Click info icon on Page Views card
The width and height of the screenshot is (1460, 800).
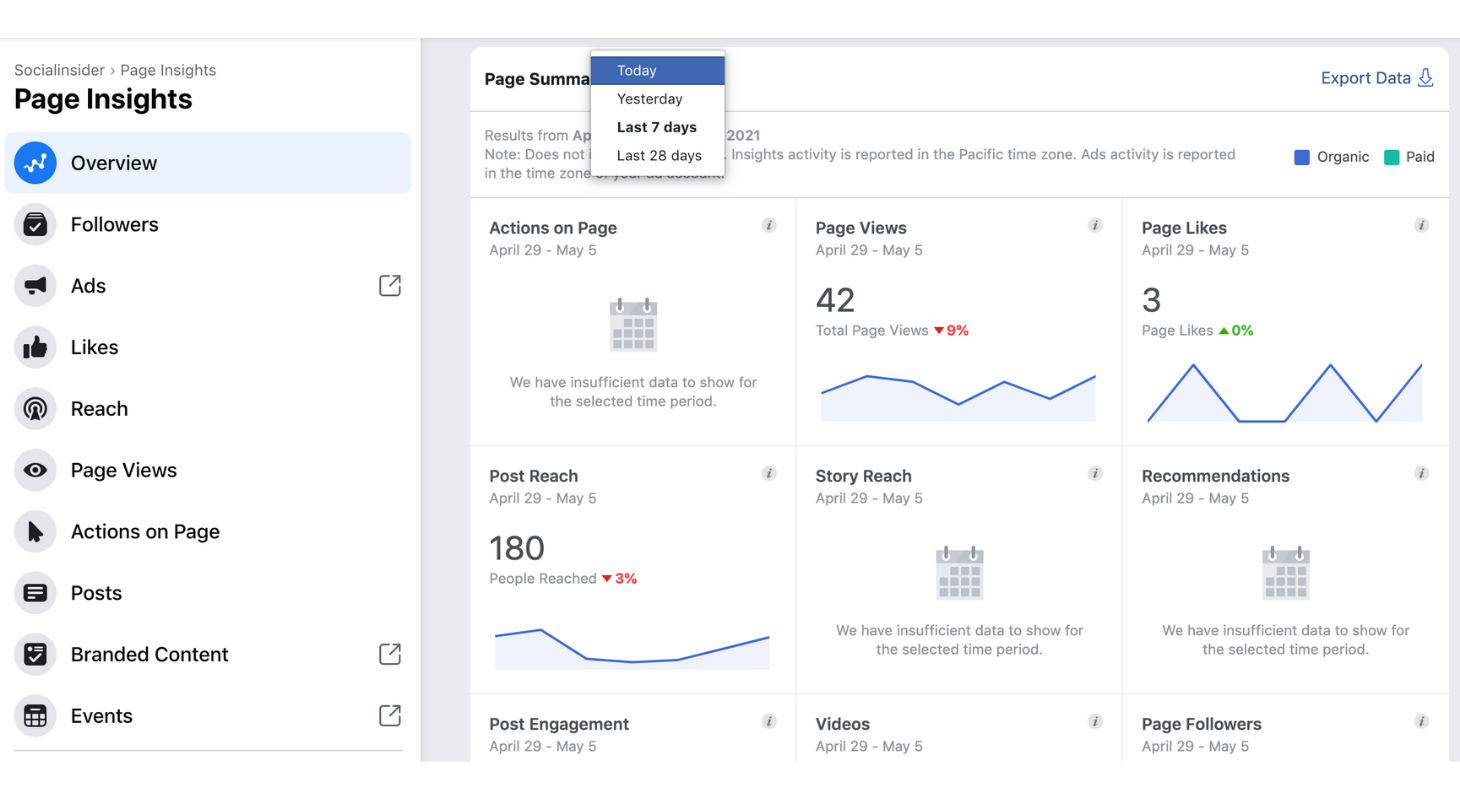click(x=1095, y=225)
